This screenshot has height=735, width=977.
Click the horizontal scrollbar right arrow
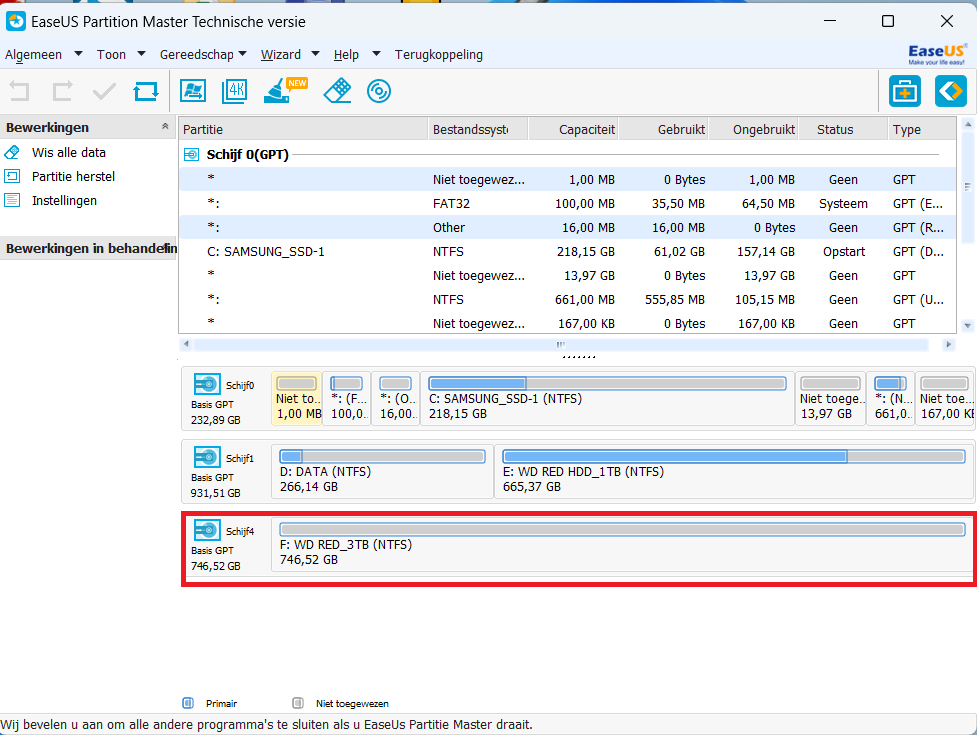pos(948,344)
